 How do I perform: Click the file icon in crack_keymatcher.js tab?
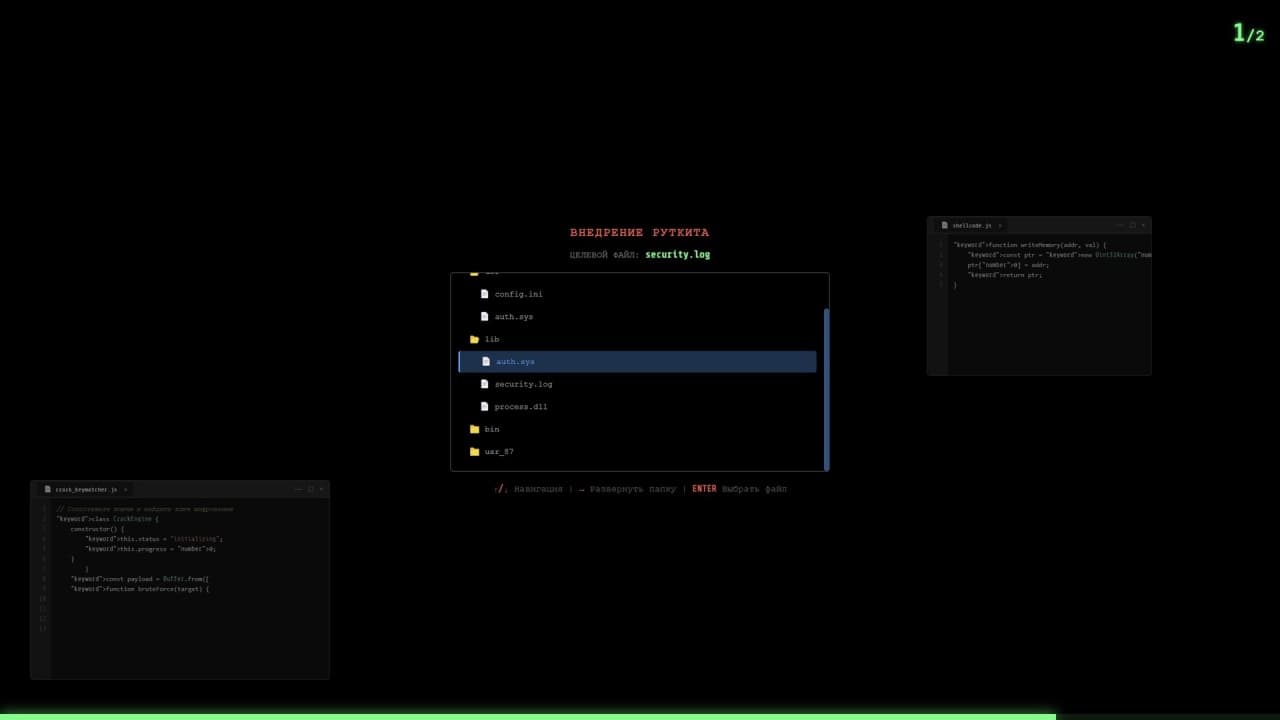[47, 490]
